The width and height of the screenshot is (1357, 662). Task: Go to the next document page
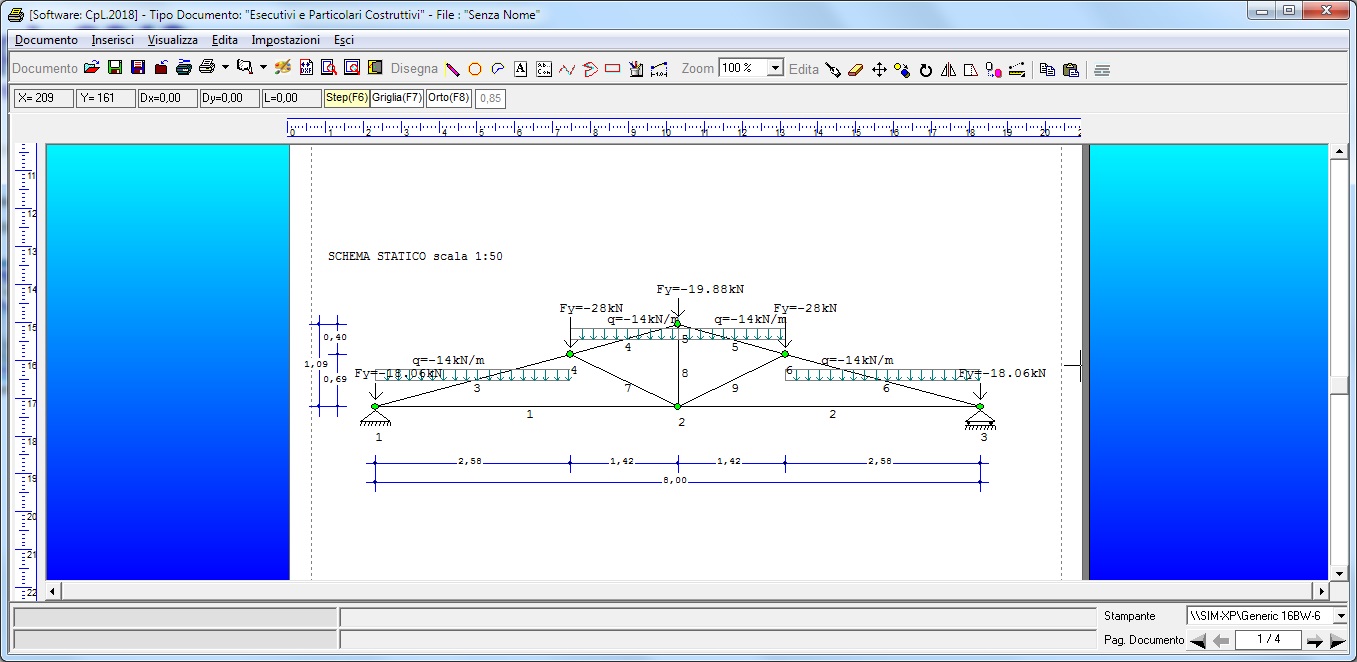1315,640
